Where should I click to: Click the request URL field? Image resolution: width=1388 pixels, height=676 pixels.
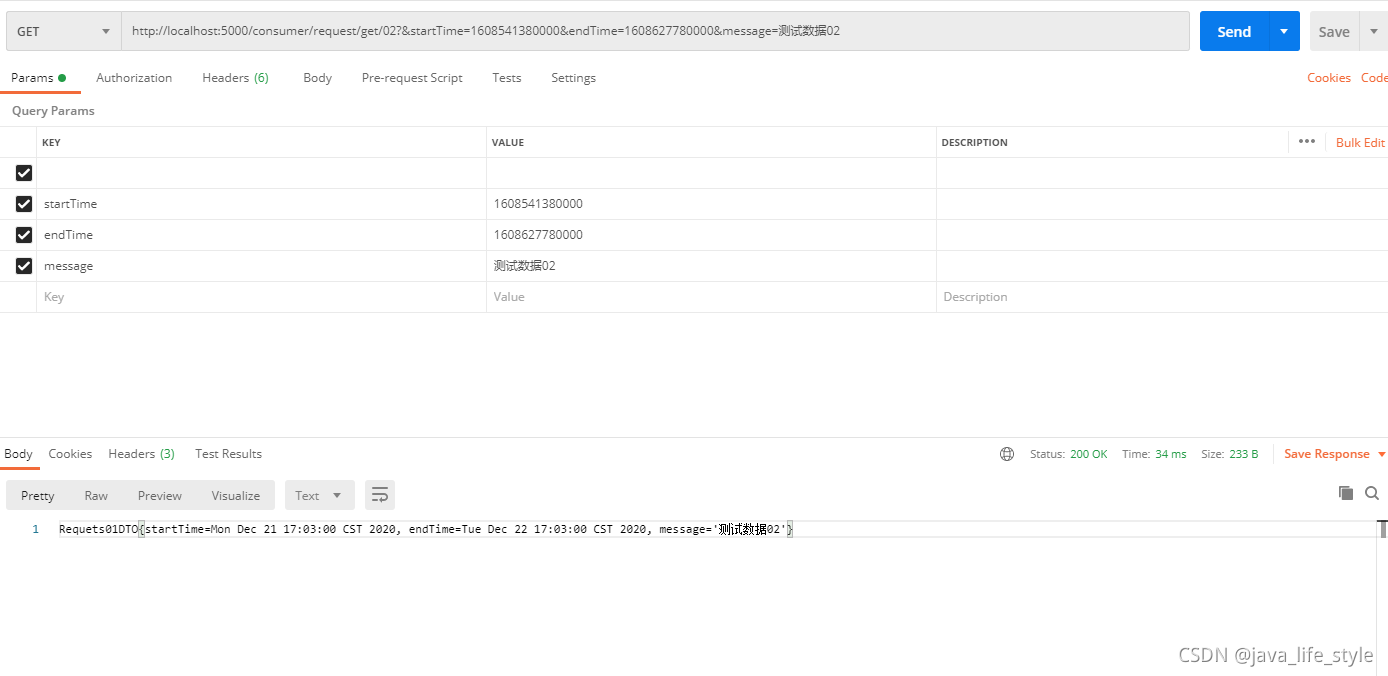[x=656, y=31]
